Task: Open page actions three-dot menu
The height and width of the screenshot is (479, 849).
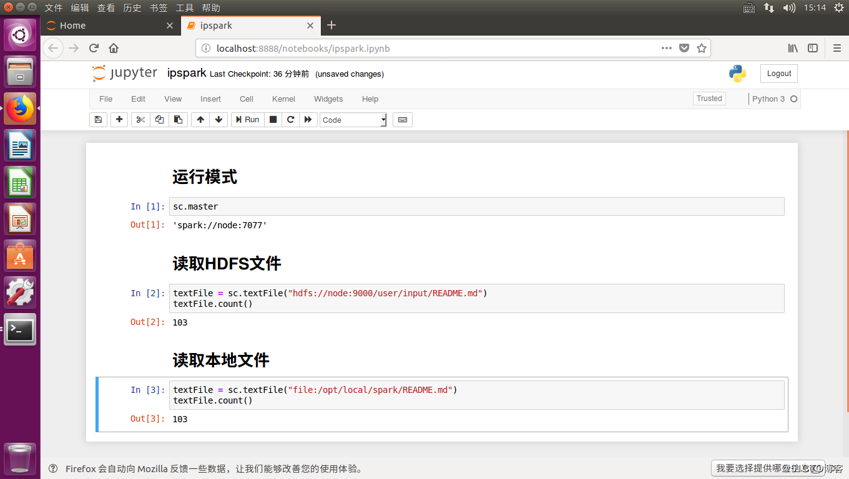Action: tap(667, 48)
